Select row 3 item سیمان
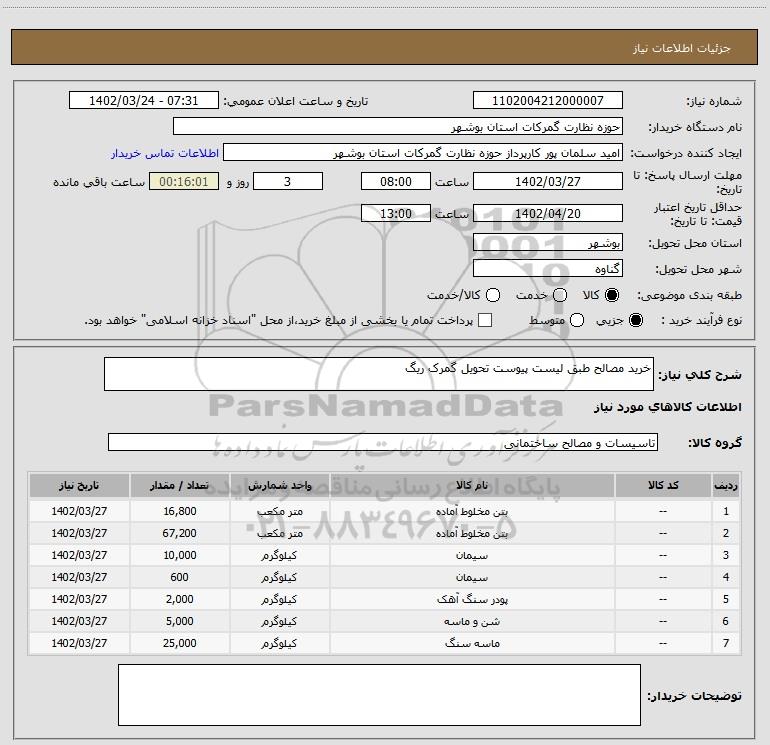770x745 pixels. (x=472, y=555)
